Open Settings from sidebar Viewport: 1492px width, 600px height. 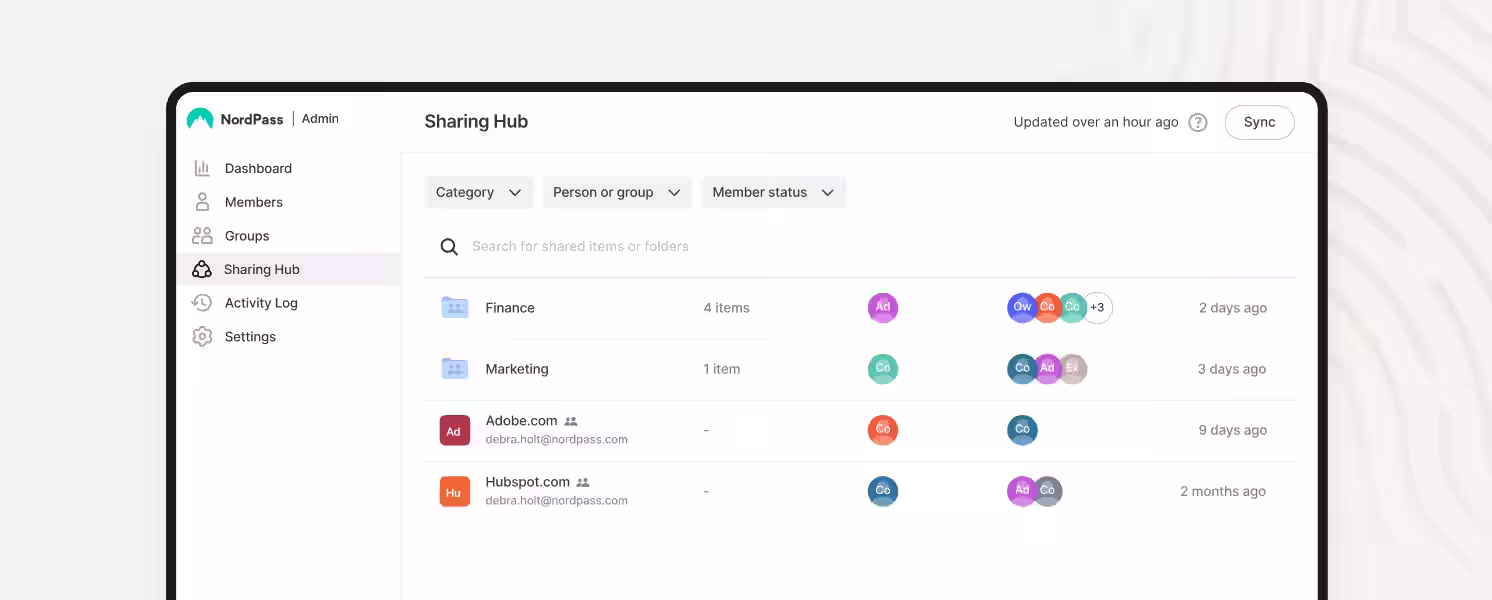(x=250, y=337)
